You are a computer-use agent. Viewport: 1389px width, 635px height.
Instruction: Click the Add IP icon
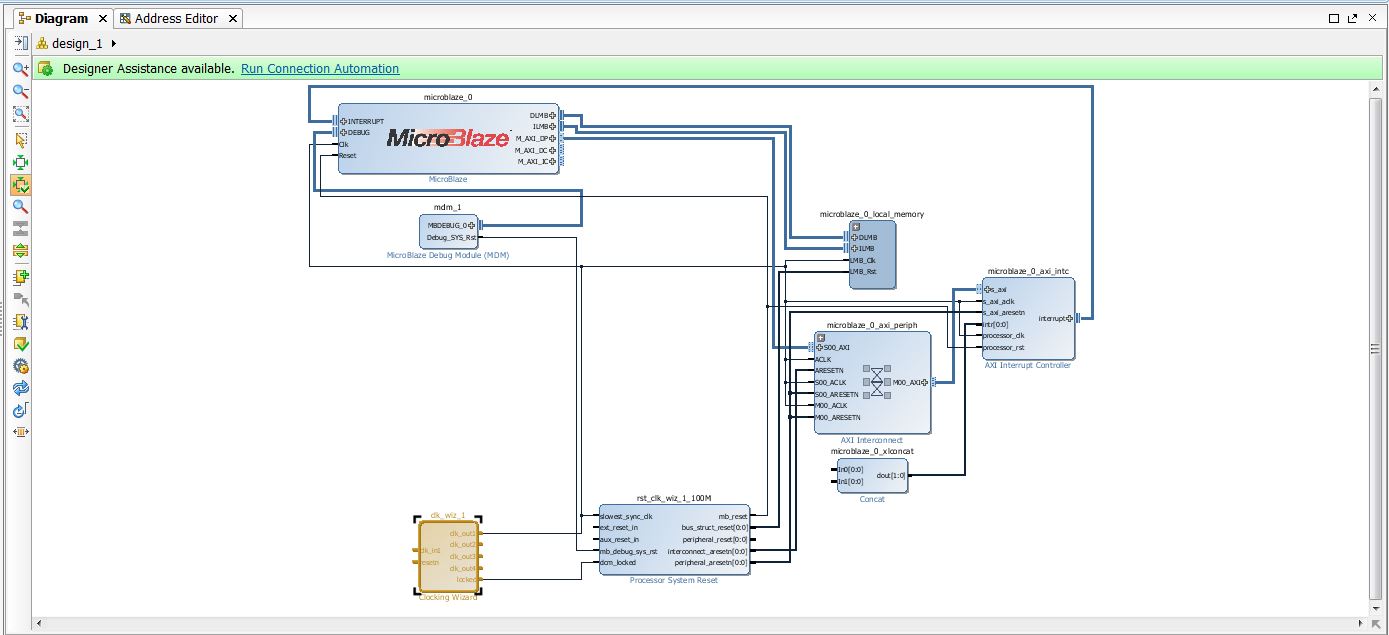coord(20,277)
